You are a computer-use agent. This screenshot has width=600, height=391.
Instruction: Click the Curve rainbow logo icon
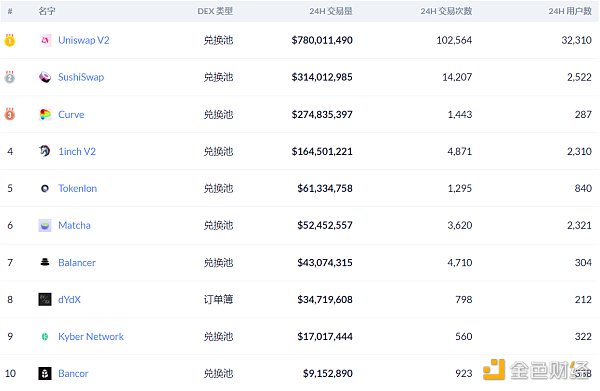[x=45, y=114]
